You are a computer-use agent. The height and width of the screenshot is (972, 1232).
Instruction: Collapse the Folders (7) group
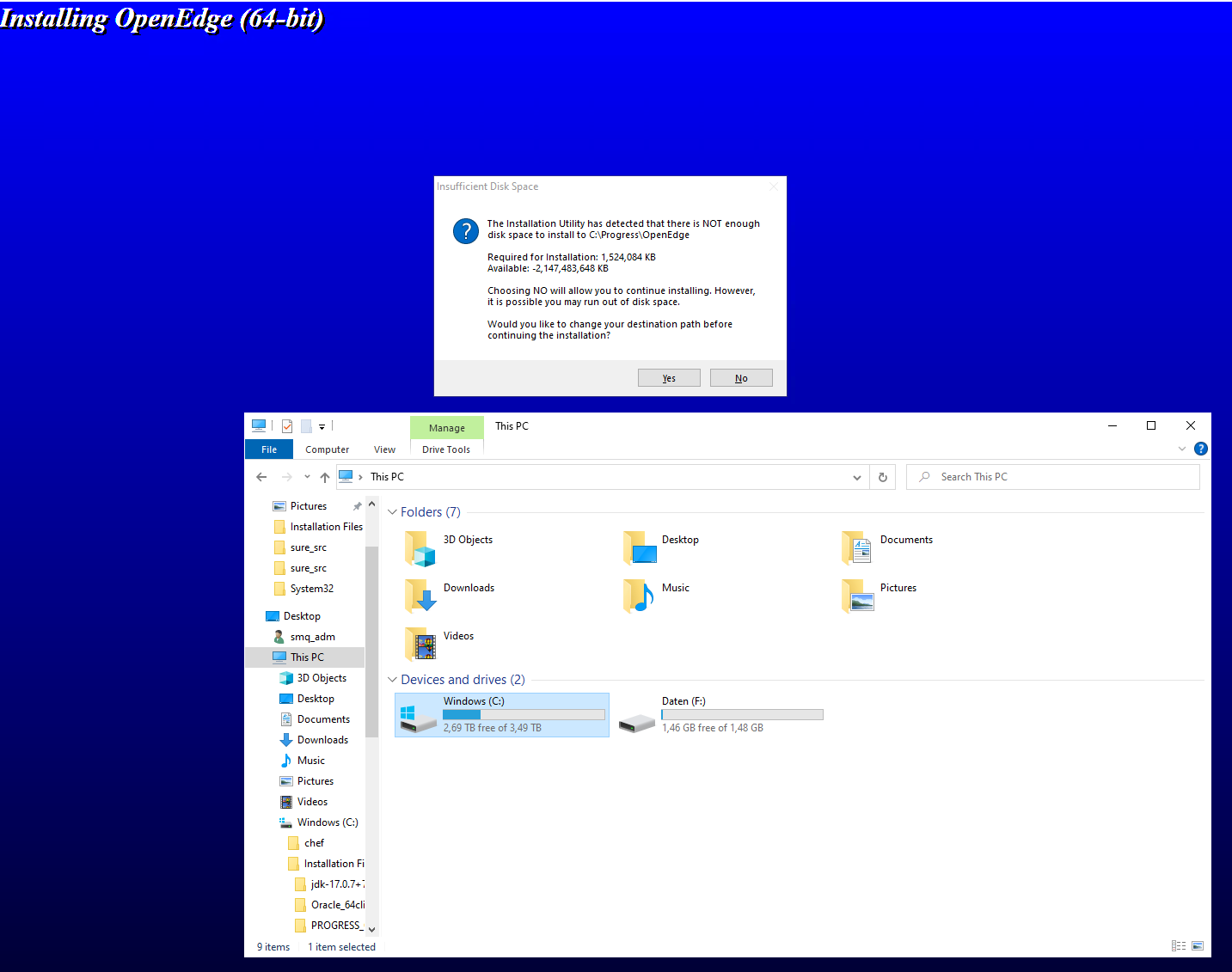coord(393,512)
